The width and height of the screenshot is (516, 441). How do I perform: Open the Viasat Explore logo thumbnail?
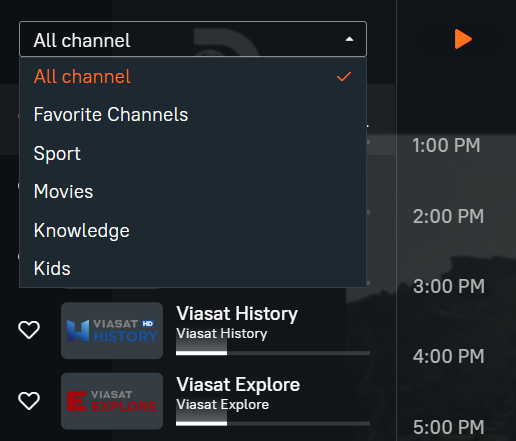(112, 401)
